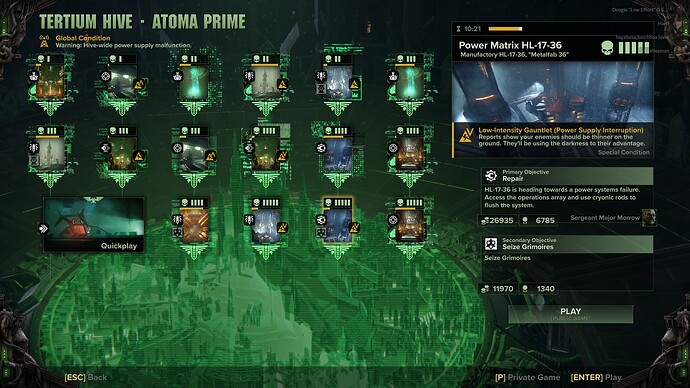Screen dimensions: 690x388
Task: Click the PLAY public game button
Action: [x=571, y=314]
